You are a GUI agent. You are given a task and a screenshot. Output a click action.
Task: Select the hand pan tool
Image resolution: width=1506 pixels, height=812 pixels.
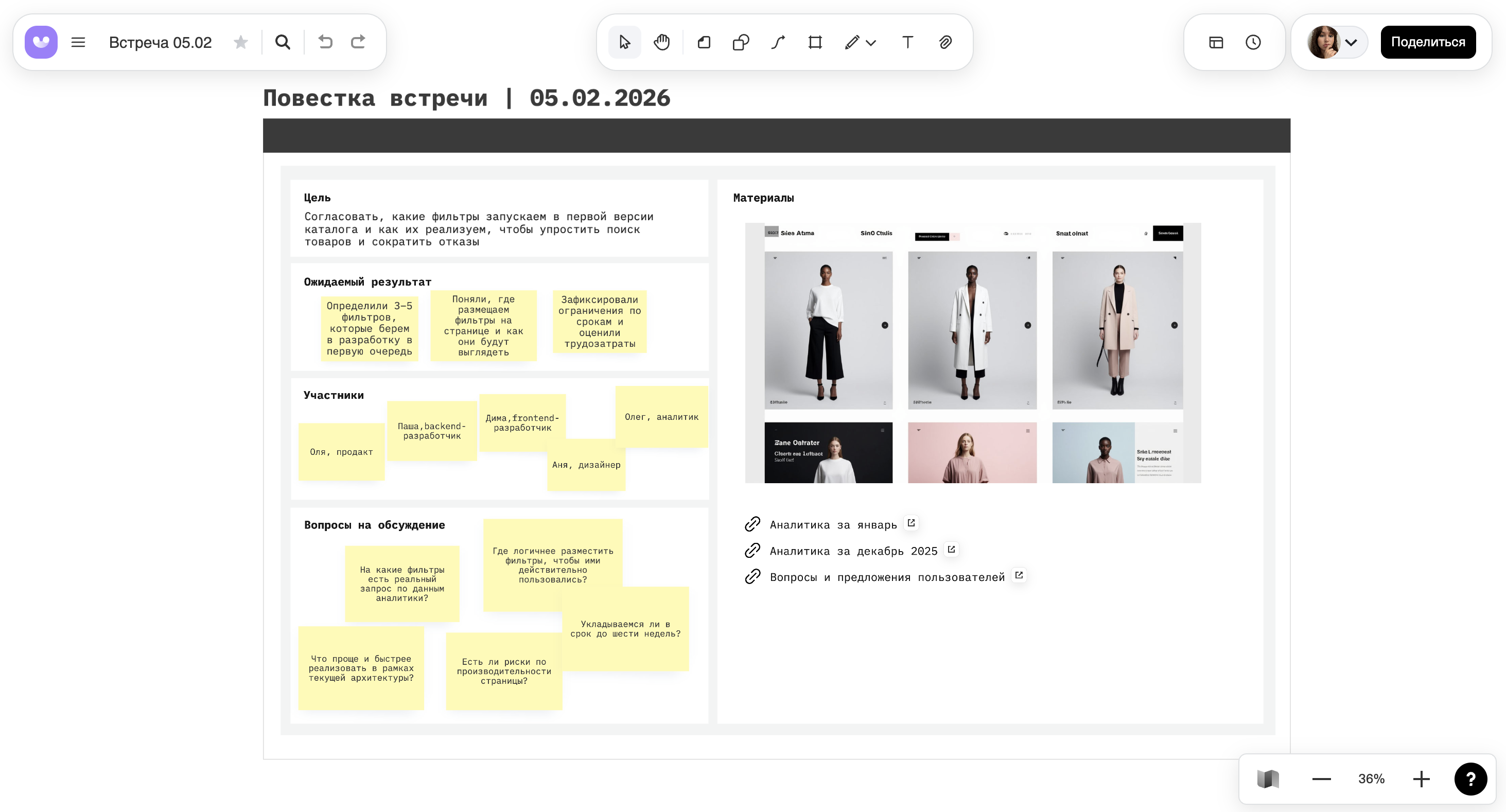(662, 42)
